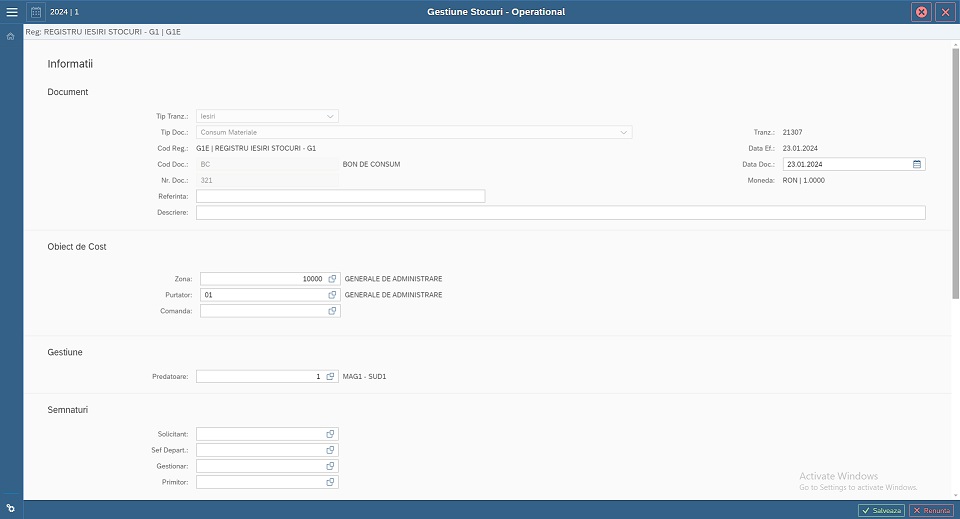Open the hamburger main menu
The height and width of the screenshot is (519, 960).
[12, 12]
